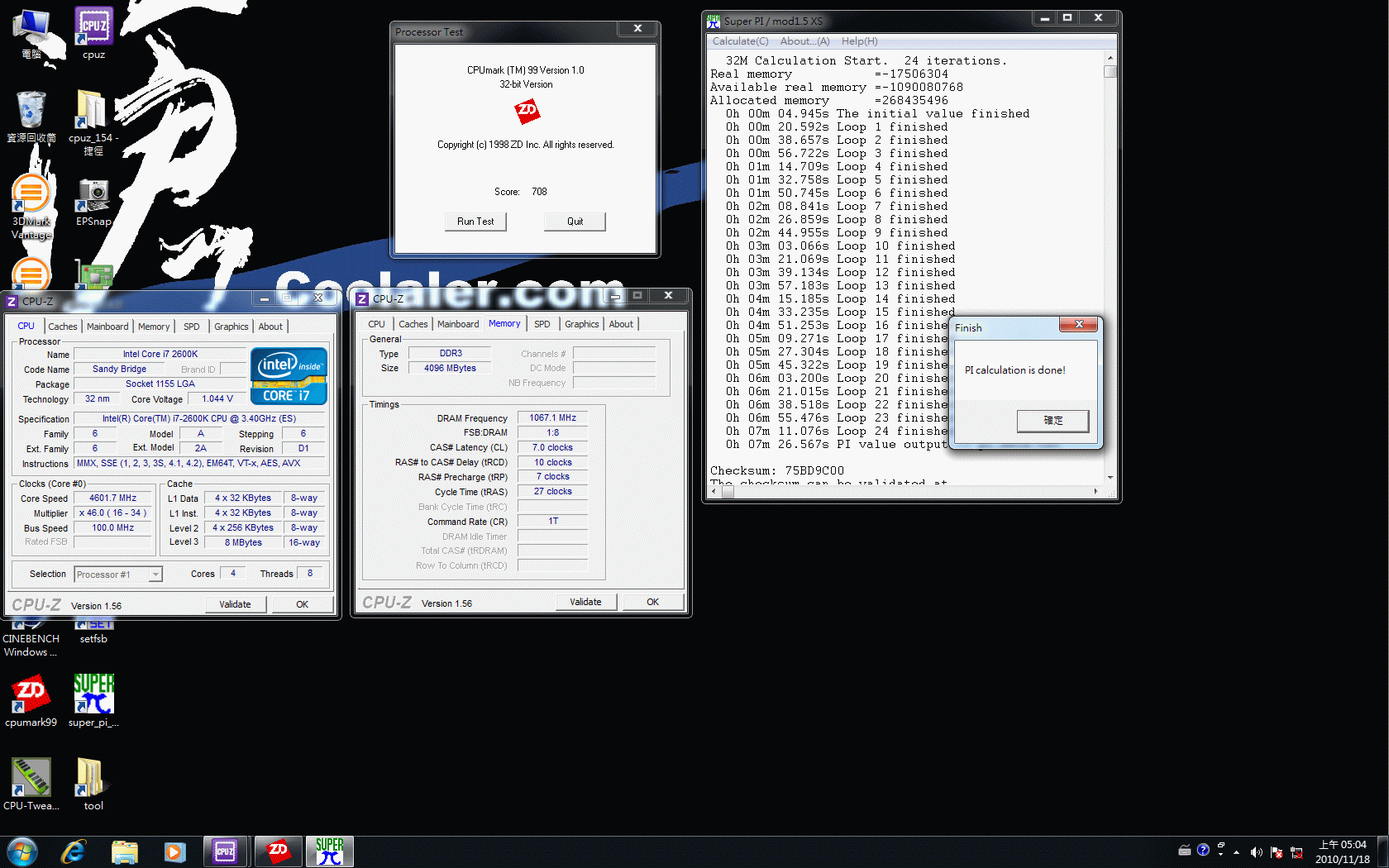Click the CAS# Latency 7.0 clocks field

tap(552, 448)
